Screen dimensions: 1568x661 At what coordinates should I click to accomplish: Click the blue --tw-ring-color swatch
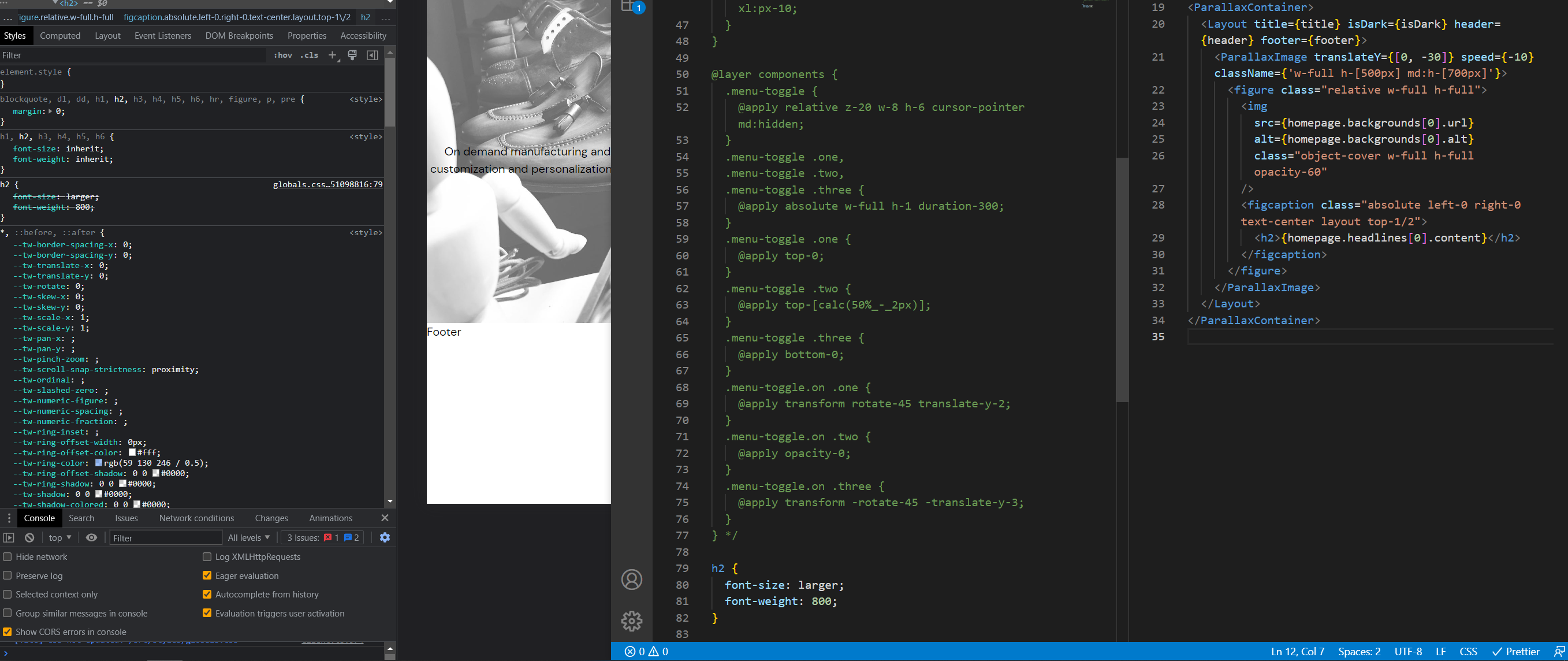pos(99,463)
